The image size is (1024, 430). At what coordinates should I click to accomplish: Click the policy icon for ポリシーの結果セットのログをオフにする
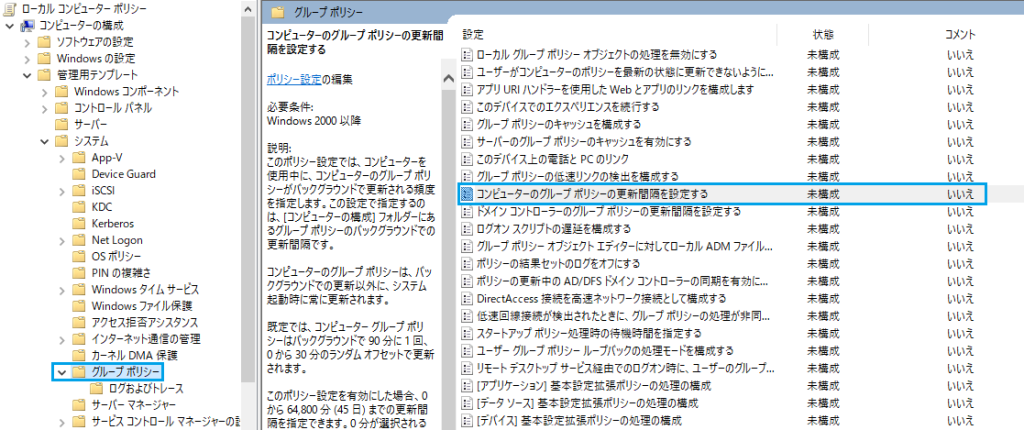466,264
